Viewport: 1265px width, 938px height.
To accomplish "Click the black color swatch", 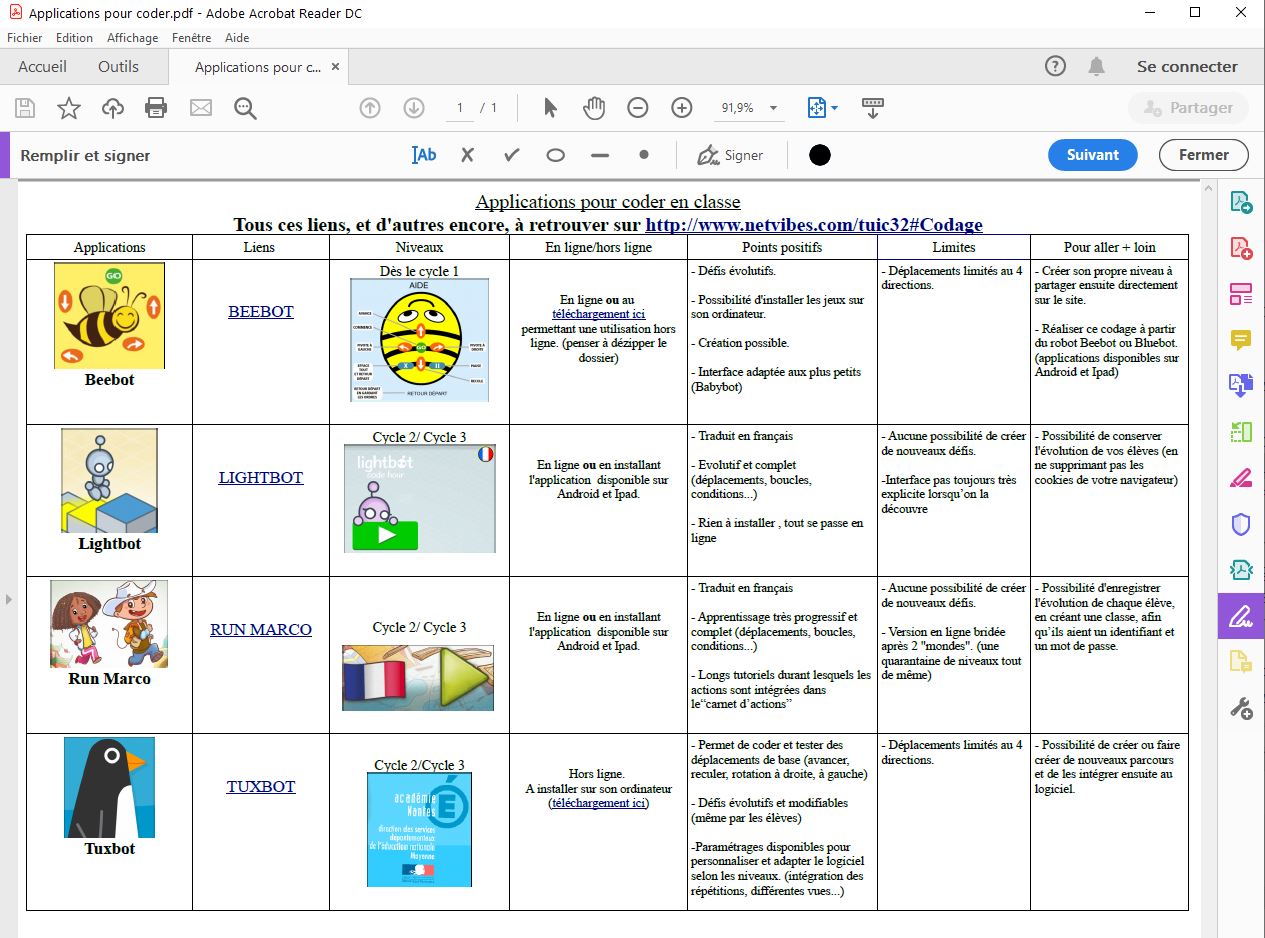I will tap(820, 155).
